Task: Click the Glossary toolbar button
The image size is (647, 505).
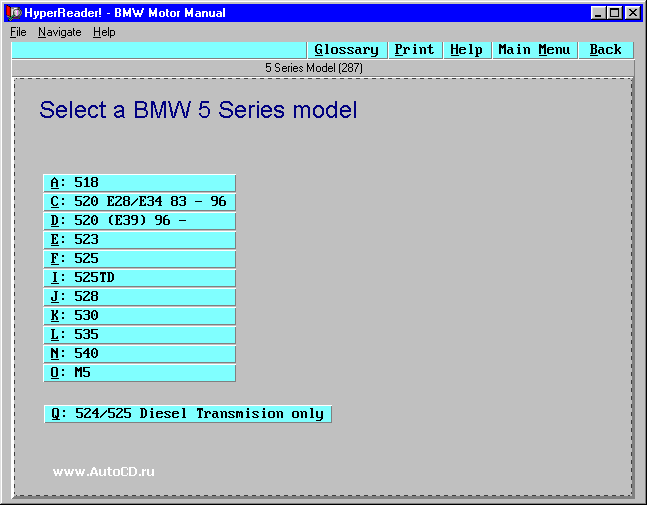Action: [x=347, y=50]
